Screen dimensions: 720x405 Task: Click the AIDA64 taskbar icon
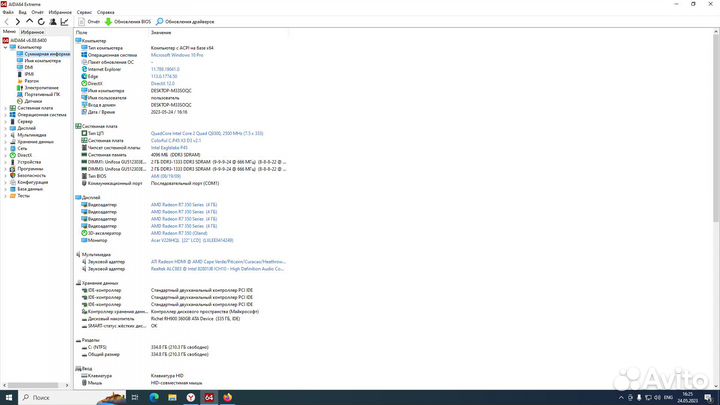tap(209, 398)
